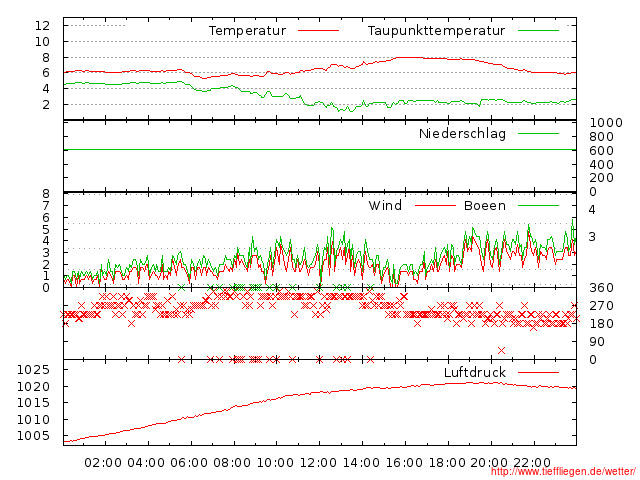Click the 90 wind direction axis value
Viewport: 640px width, 480px height.
(597, 342)
